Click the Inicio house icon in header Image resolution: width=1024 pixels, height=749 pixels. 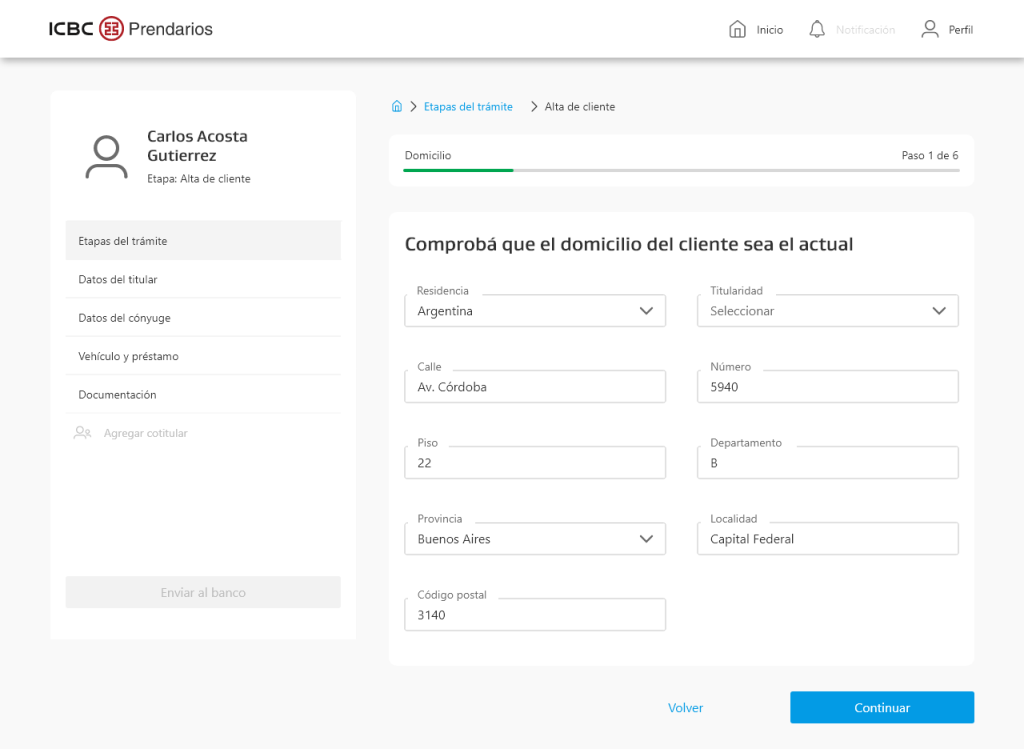pyautogui.click(x=737, y=29)
